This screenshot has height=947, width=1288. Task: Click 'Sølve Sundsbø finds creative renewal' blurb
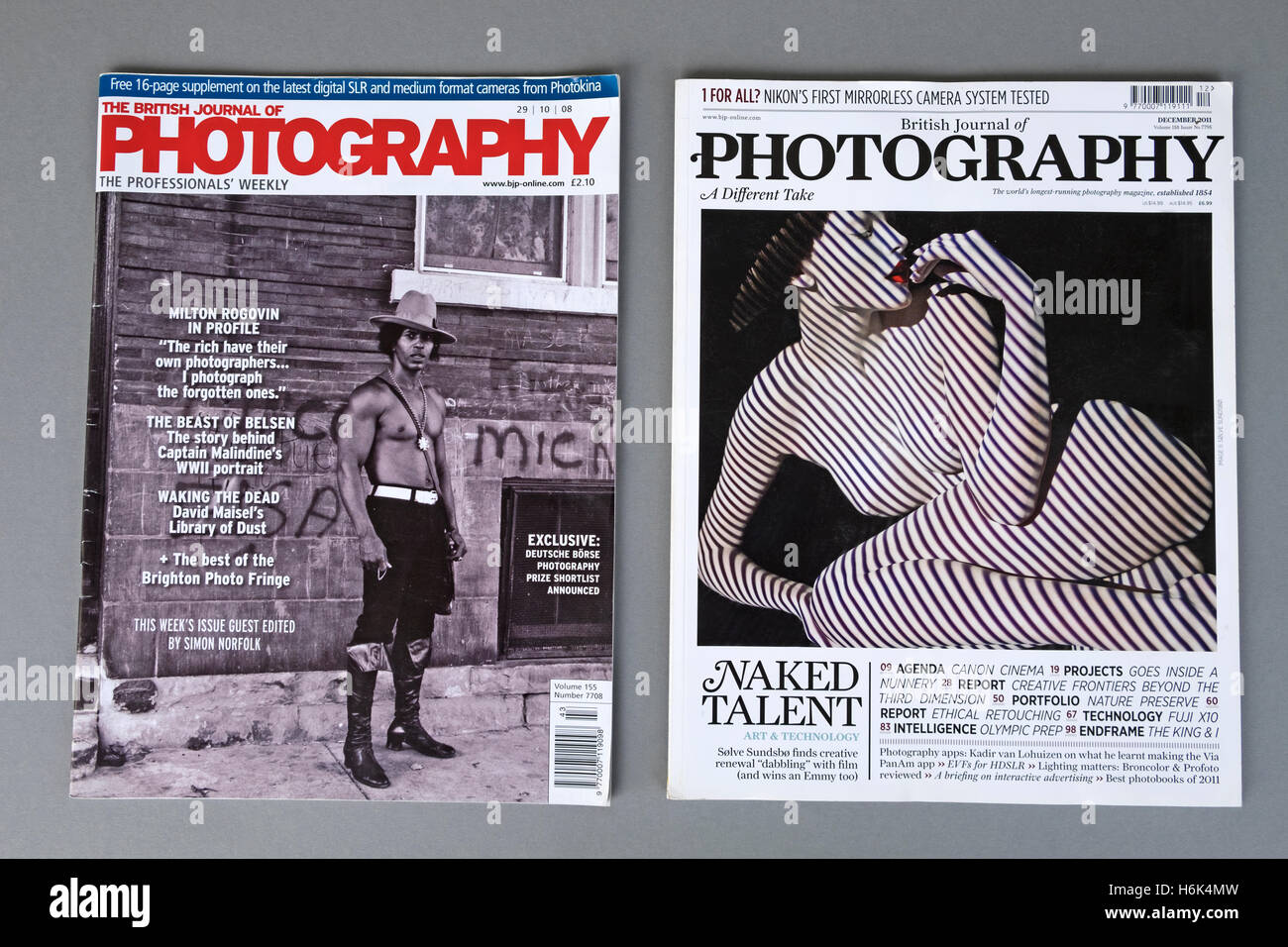click(788, 765)
